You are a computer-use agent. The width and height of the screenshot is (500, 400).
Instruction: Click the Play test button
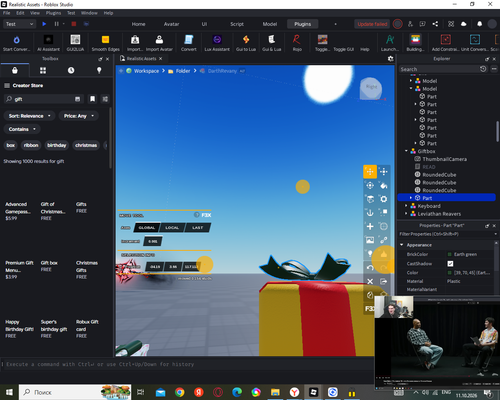click(x=44, y=24)
